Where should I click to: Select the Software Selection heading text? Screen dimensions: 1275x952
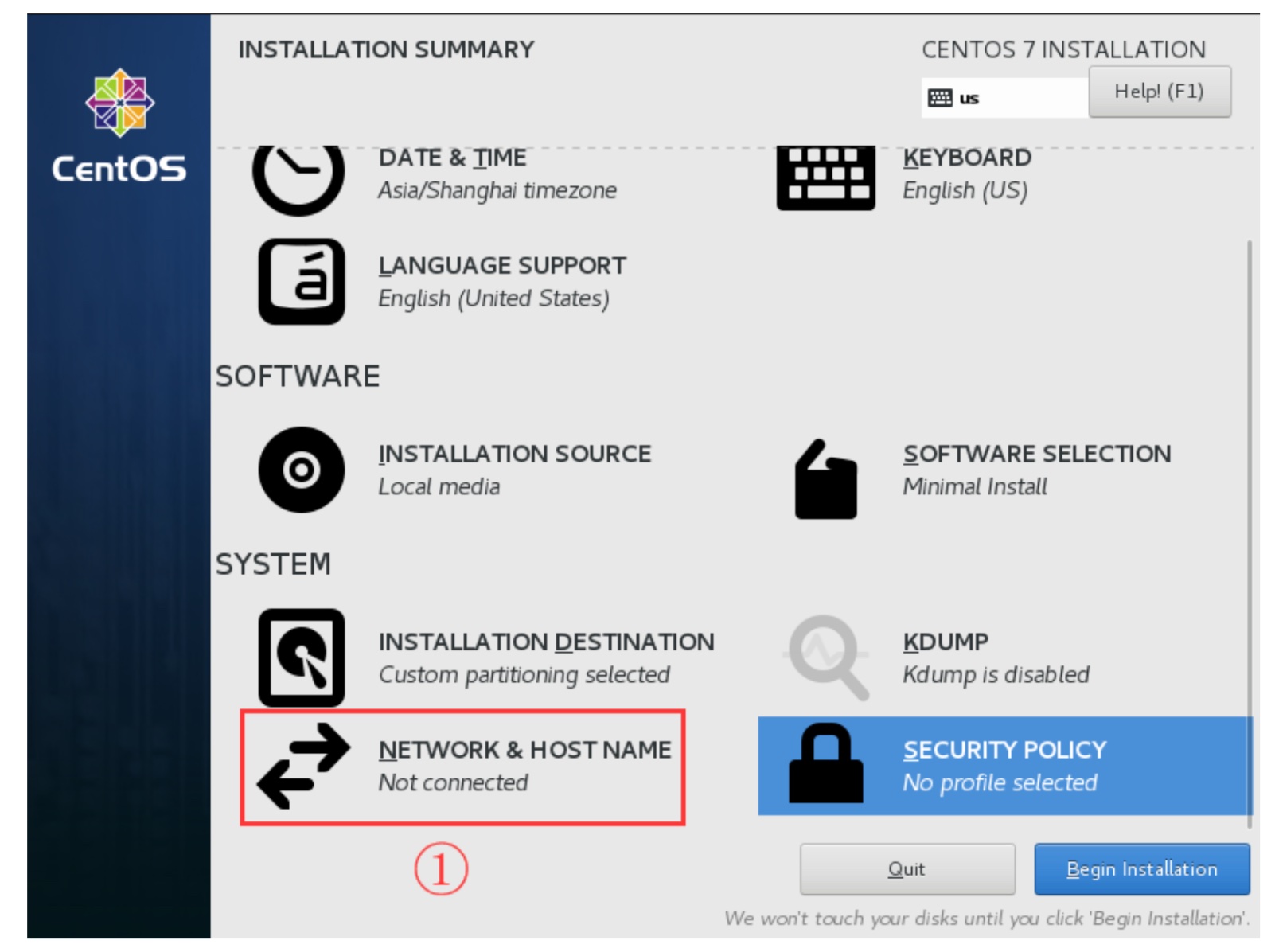click(x=1036, y=454)
